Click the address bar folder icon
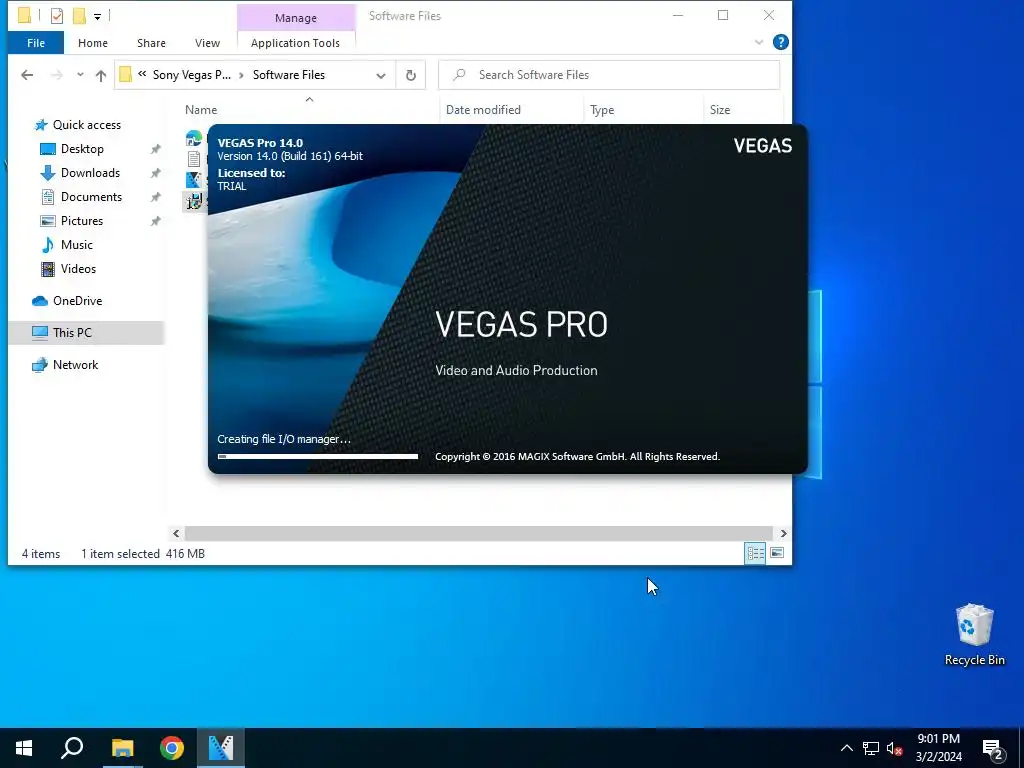The image size is (1024, 768). 125,74
